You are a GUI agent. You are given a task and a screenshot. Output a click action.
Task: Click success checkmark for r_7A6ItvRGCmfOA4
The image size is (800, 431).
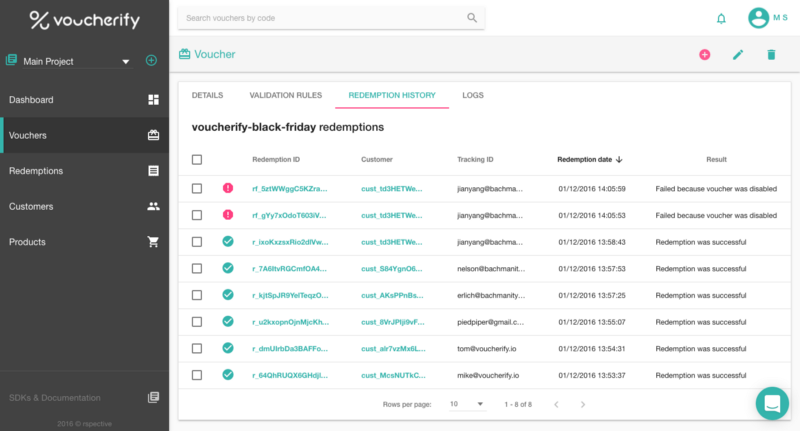pyautogui.click(x=228, y=268)
